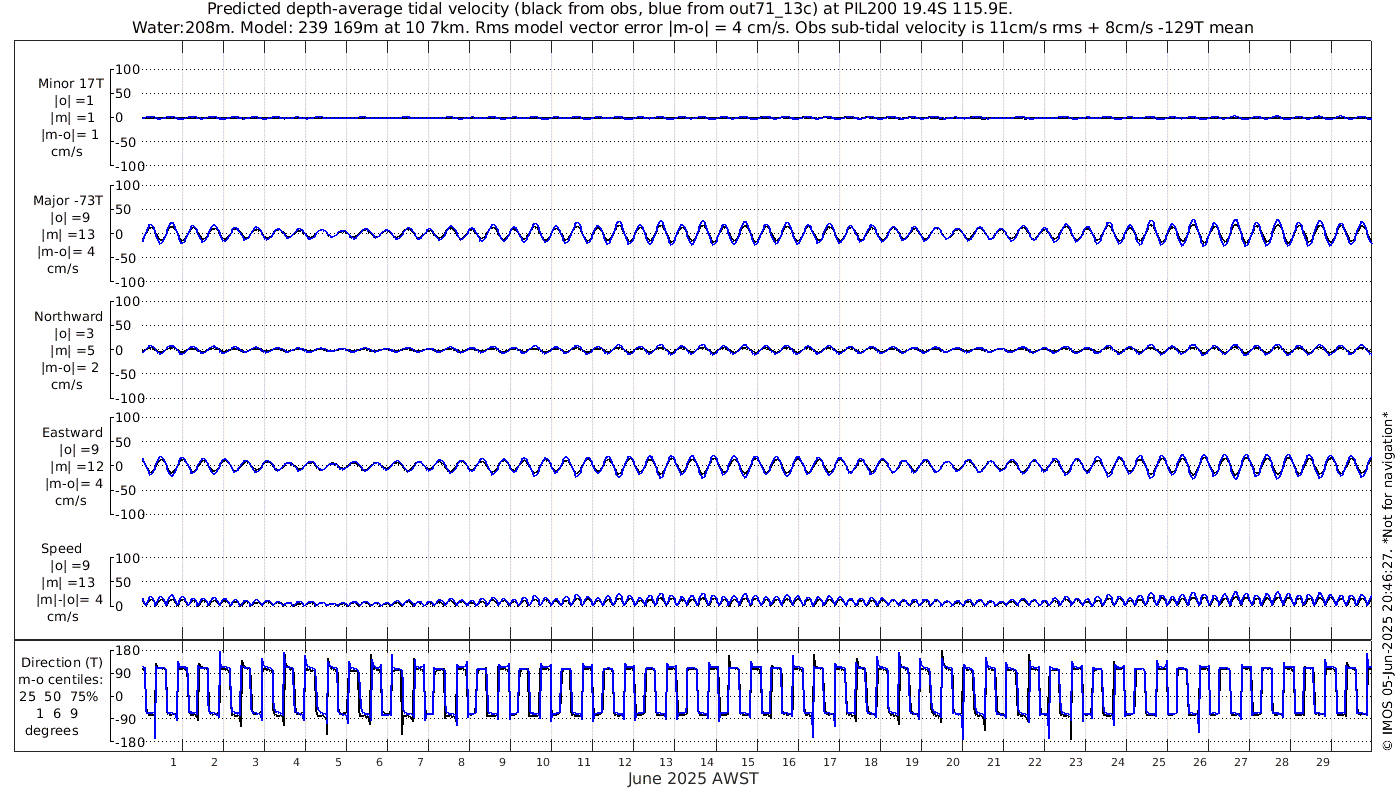The width and height of the screenshot is (1400, 800).
Task: Click day tick label '23' on x-axis
Action: pos(1076,761)
